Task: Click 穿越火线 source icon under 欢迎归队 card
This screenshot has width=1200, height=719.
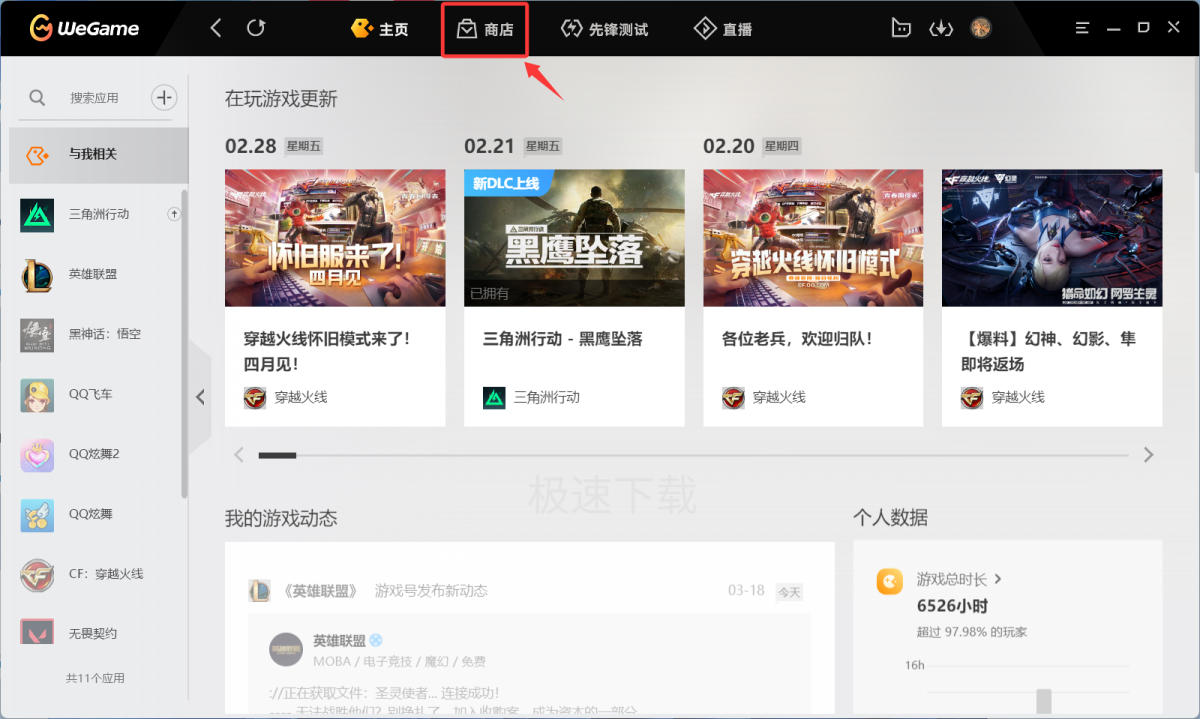Action: [x=733, y=397]
